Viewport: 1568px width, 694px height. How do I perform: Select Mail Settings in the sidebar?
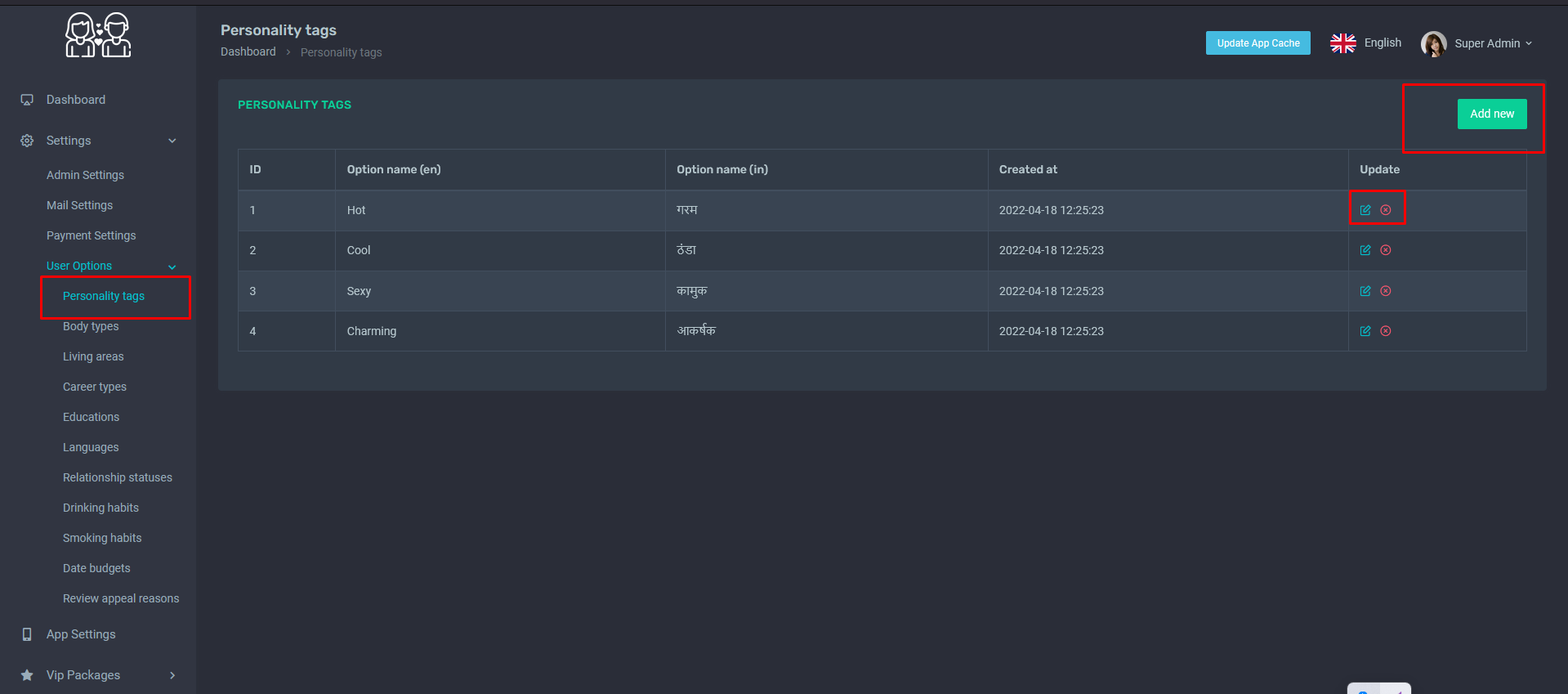point(80,205)
